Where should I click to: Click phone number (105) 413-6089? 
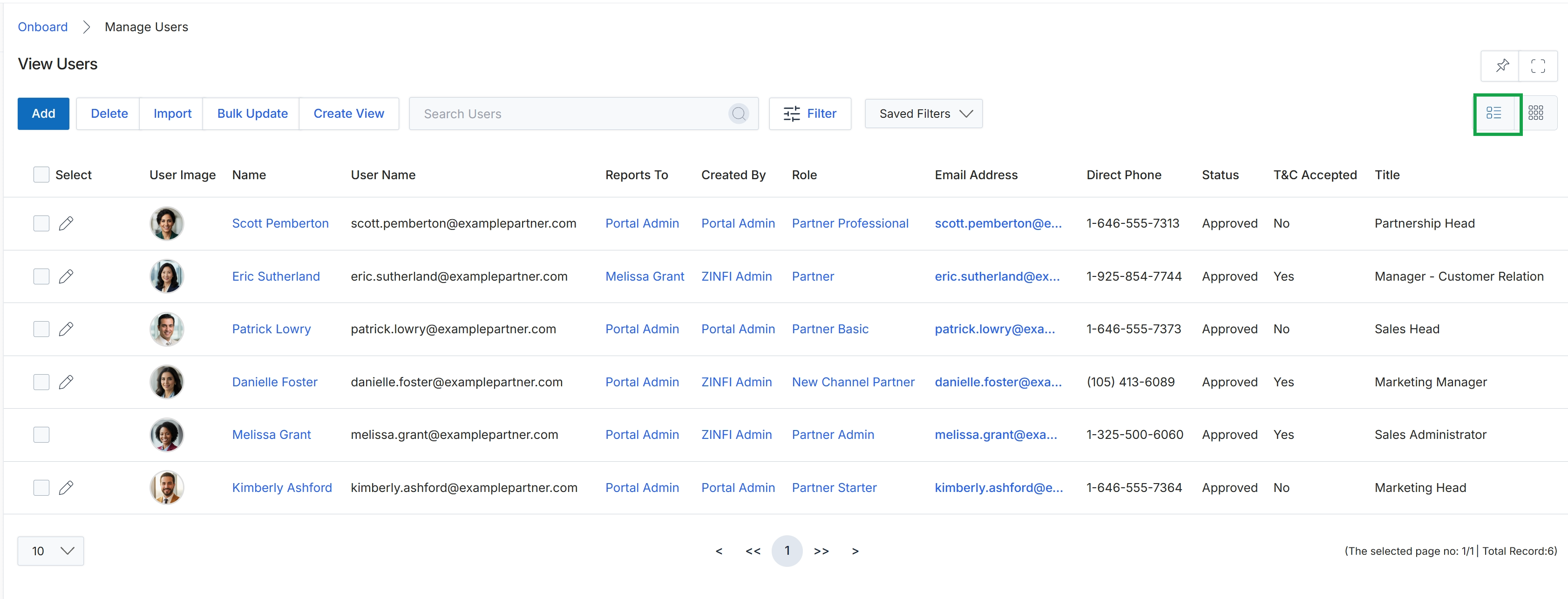coord(1130,382)
